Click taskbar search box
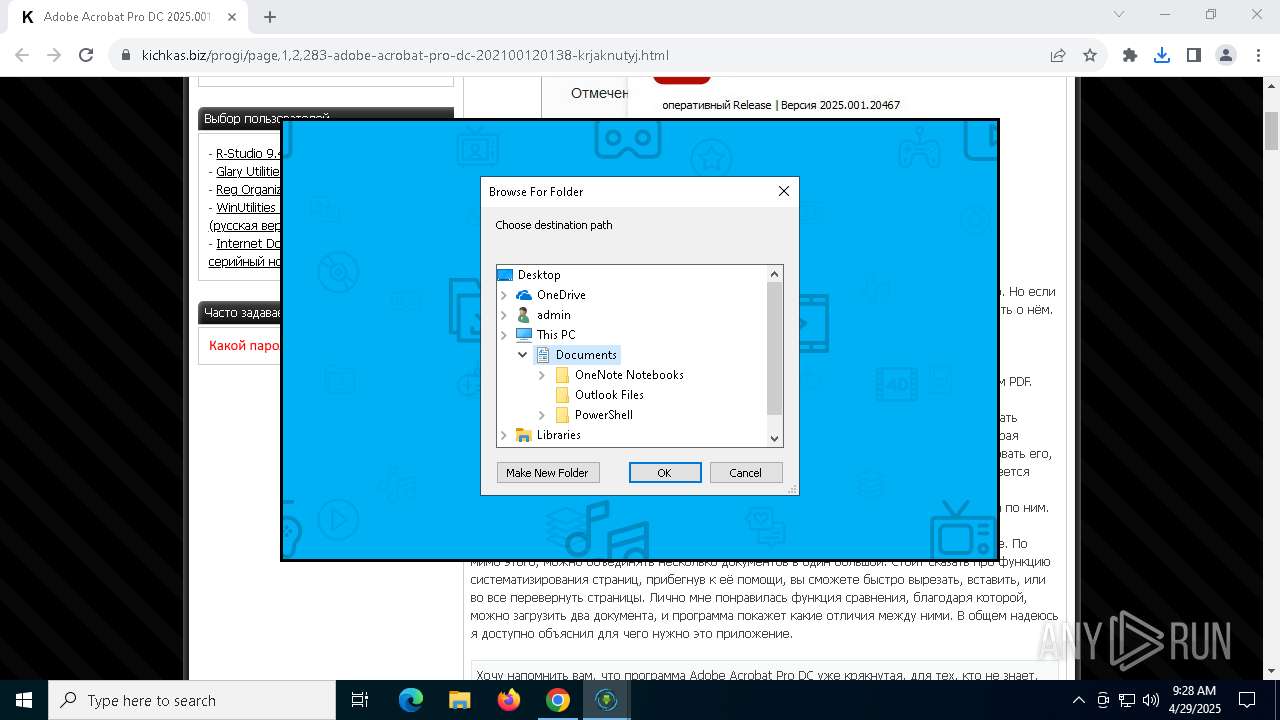Viewport: 1280px width, 720px height. 192,700
